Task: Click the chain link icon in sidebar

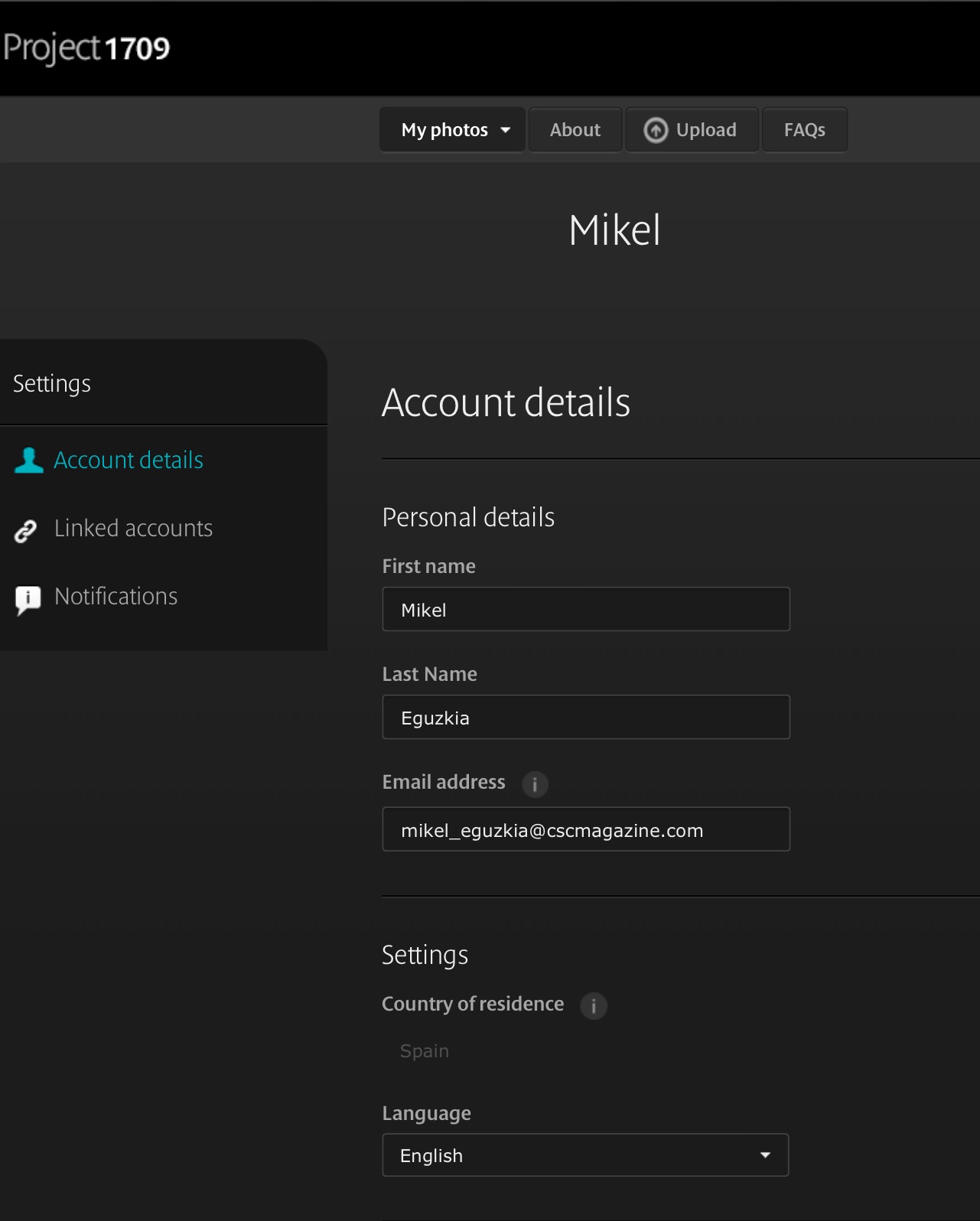Action: tap(26, 530)
